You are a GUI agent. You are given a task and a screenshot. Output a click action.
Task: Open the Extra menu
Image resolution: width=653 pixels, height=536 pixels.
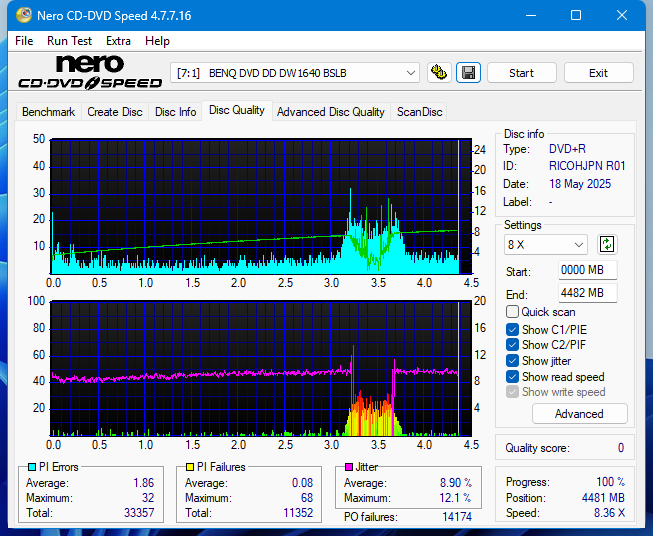tap(118, 41)
